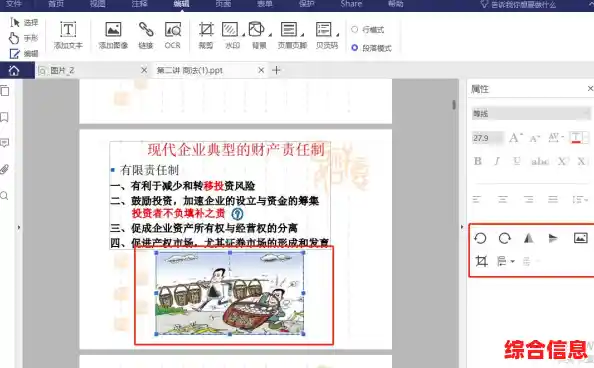
Task: Toggle italic formatting I
Action: coord(497,161)
